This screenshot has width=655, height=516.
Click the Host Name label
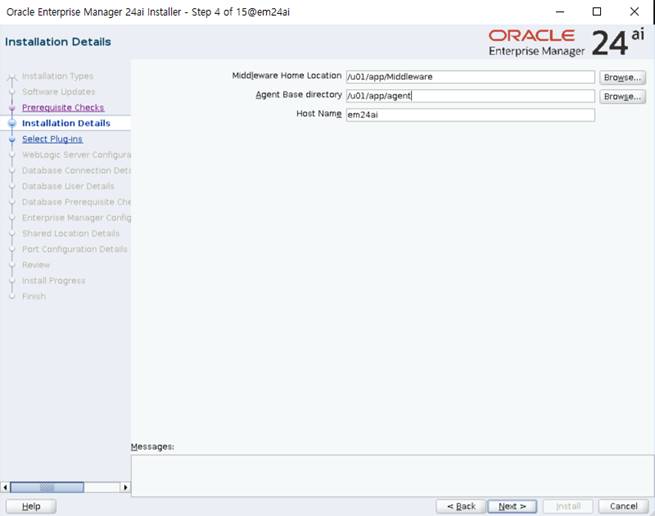coord(319,114)
